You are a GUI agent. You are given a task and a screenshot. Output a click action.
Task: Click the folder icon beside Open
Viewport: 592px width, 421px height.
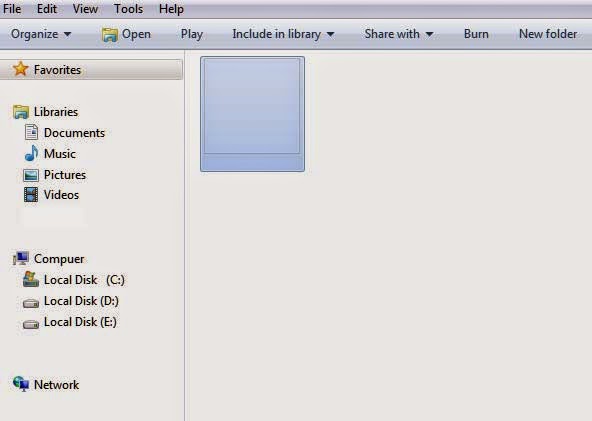109,35
